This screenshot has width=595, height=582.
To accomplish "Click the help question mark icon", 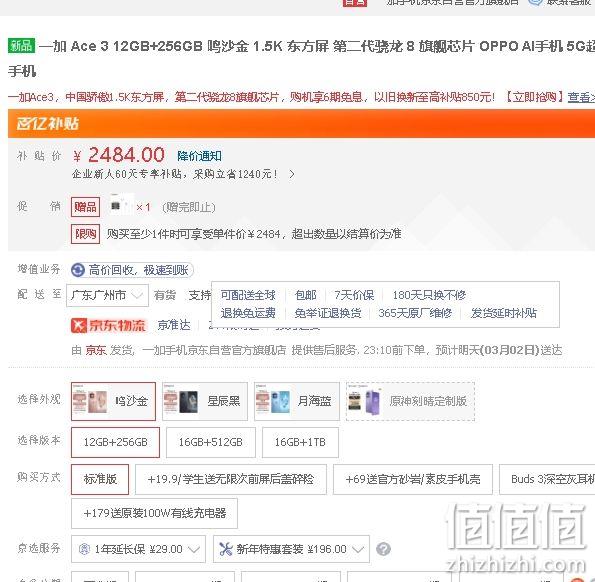I will click(x=383, y=549).
